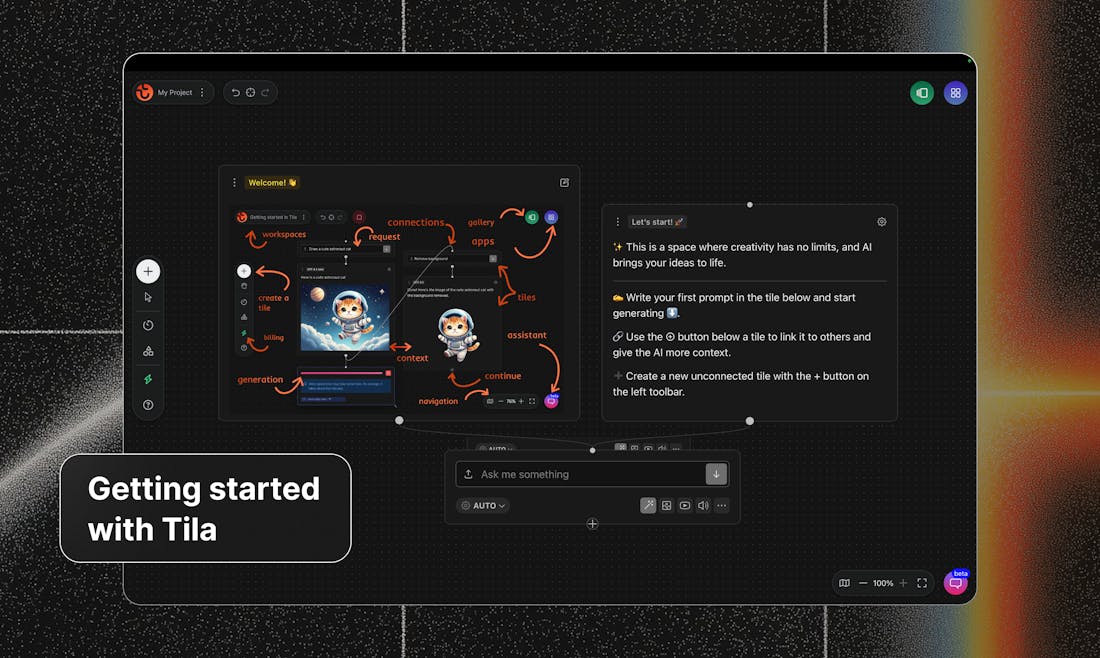
Task: Open help with the question mark icon
Action: pos(148,405)
